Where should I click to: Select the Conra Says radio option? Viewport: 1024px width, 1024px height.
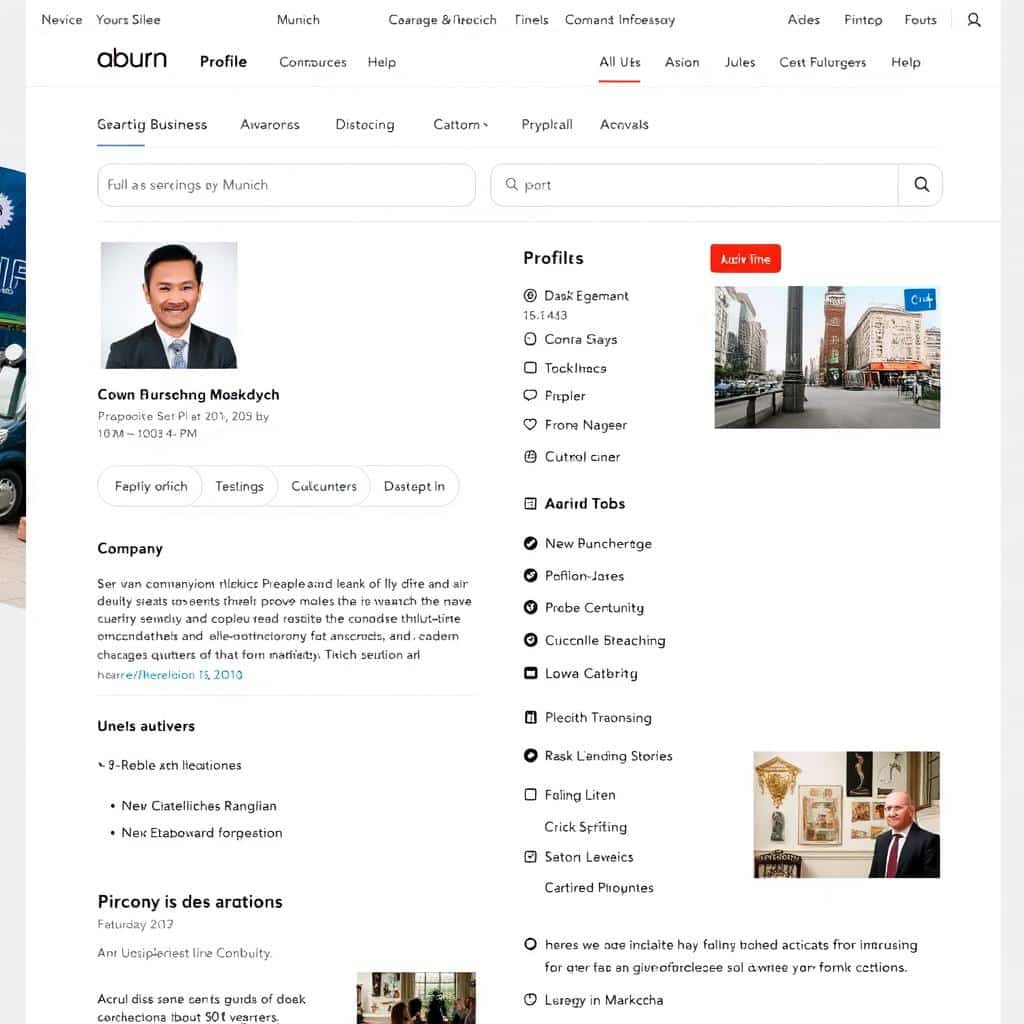[x=530, y=340]
